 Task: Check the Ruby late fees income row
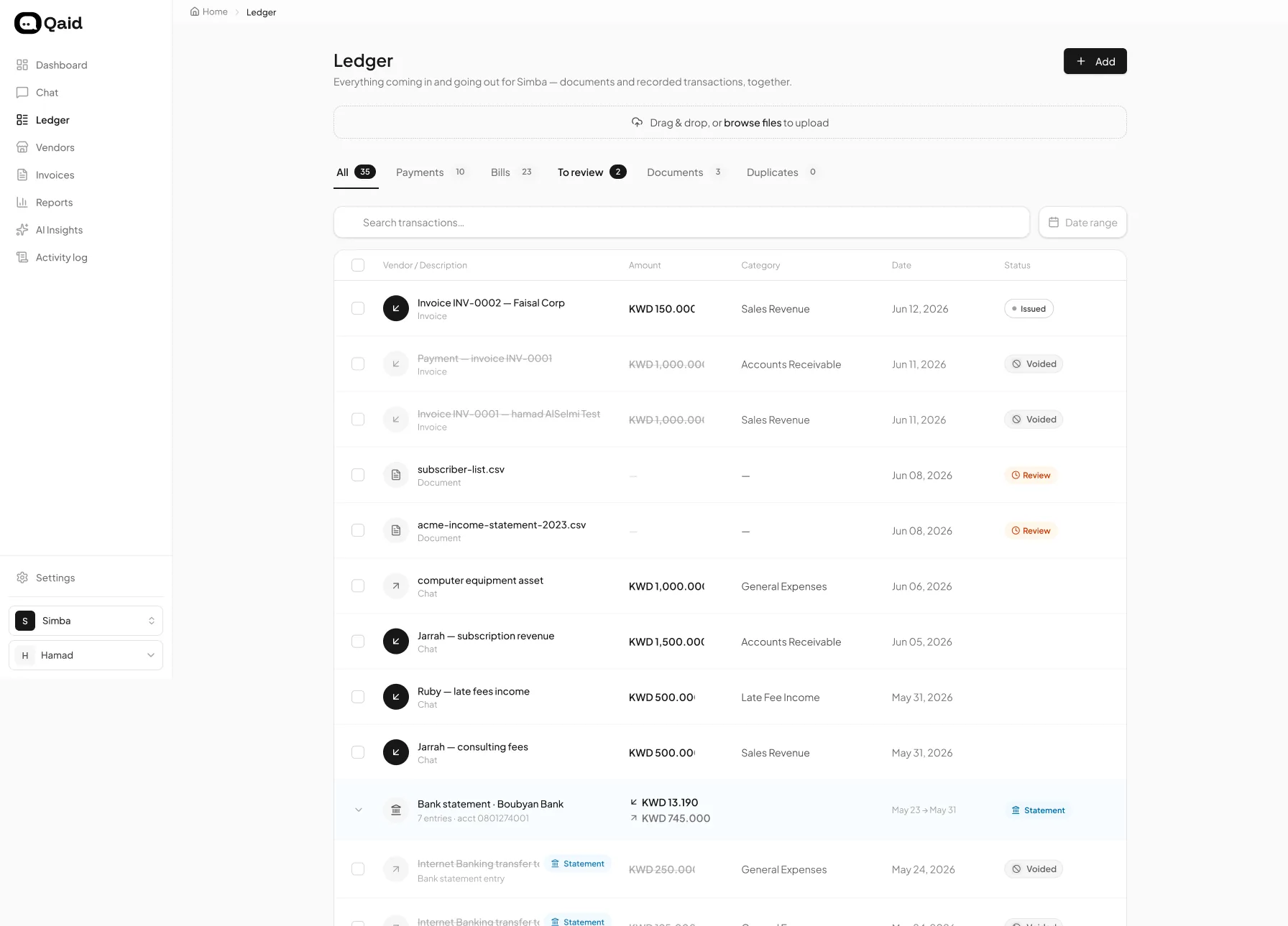358,696
